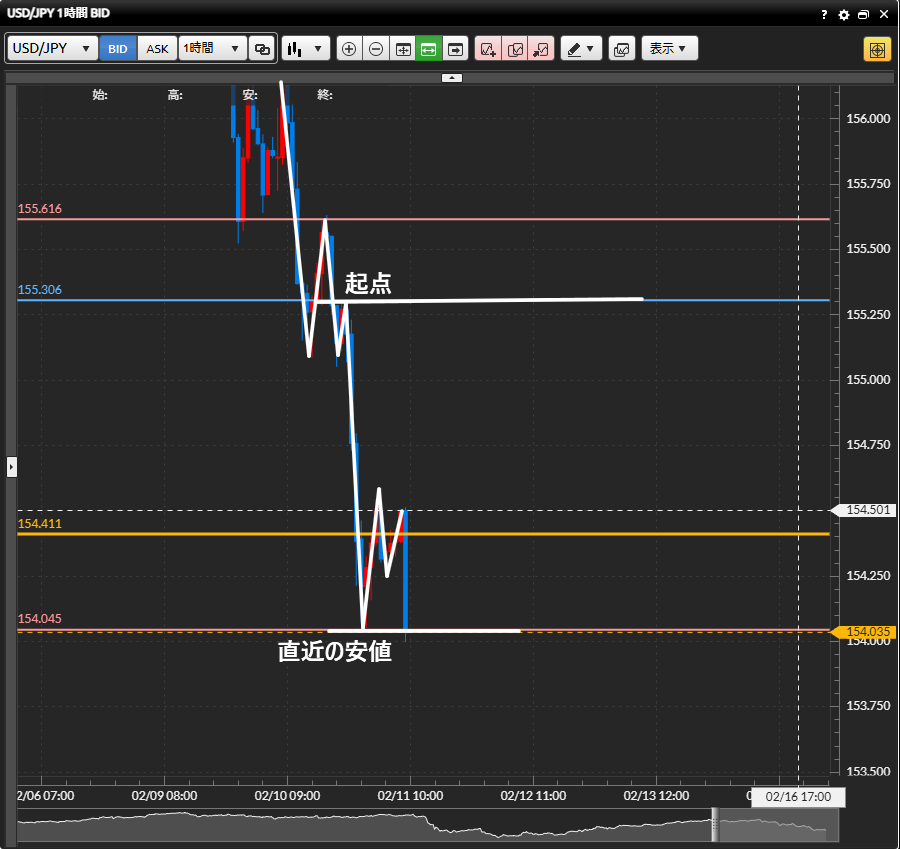Expand the chart type candlestick dropdown

(305, 49)
